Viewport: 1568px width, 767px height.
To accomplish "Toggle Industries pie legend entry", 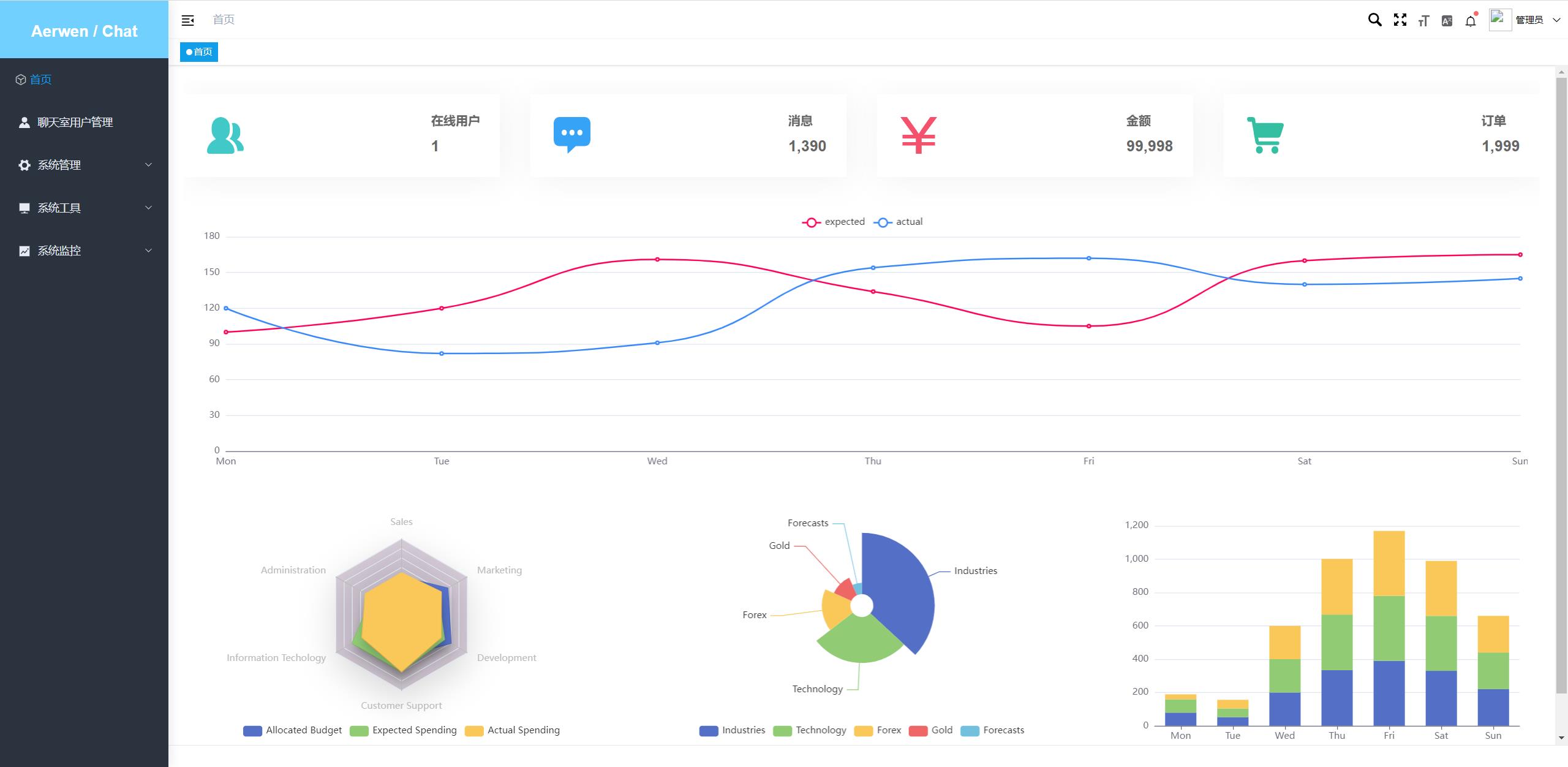I will pos(733,730).
